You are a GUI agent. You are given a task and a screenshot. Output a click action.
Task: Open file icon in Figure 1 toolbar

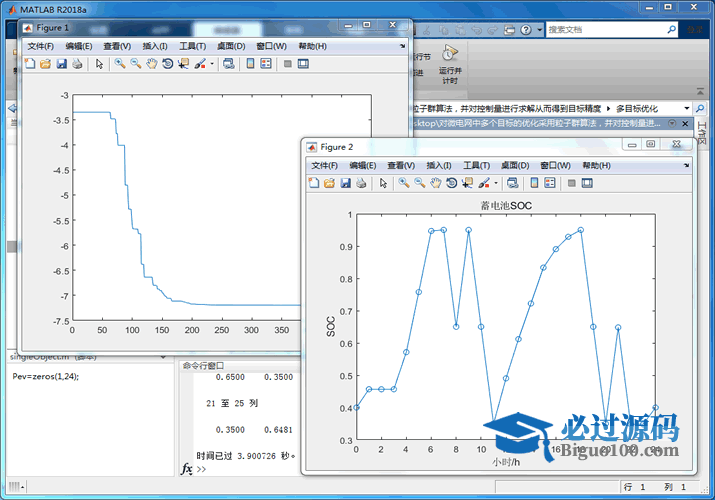pos(45,64)
